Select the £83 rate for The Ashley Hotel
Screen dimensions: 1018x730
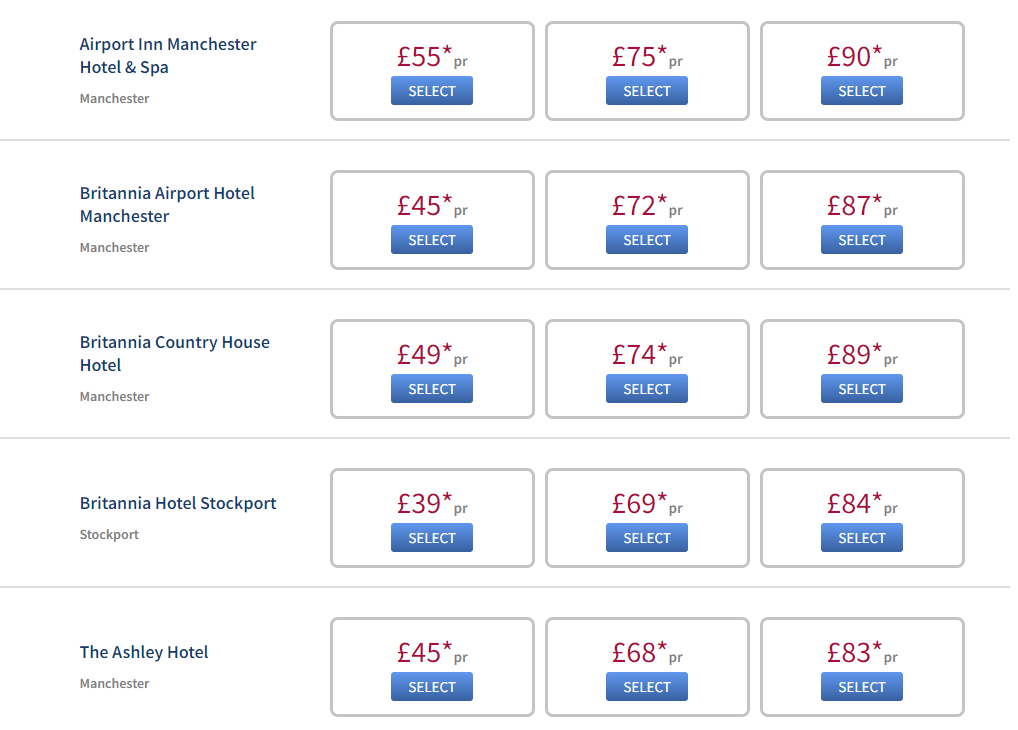click(x=862, y=686)
